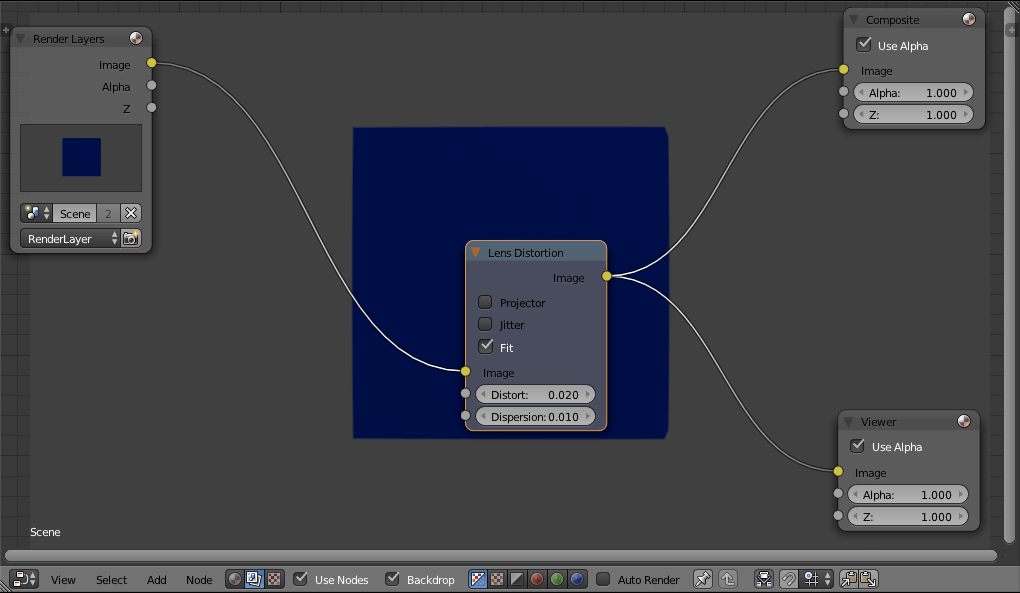Click Lens Distortion Image output socket

coord(607,276)
